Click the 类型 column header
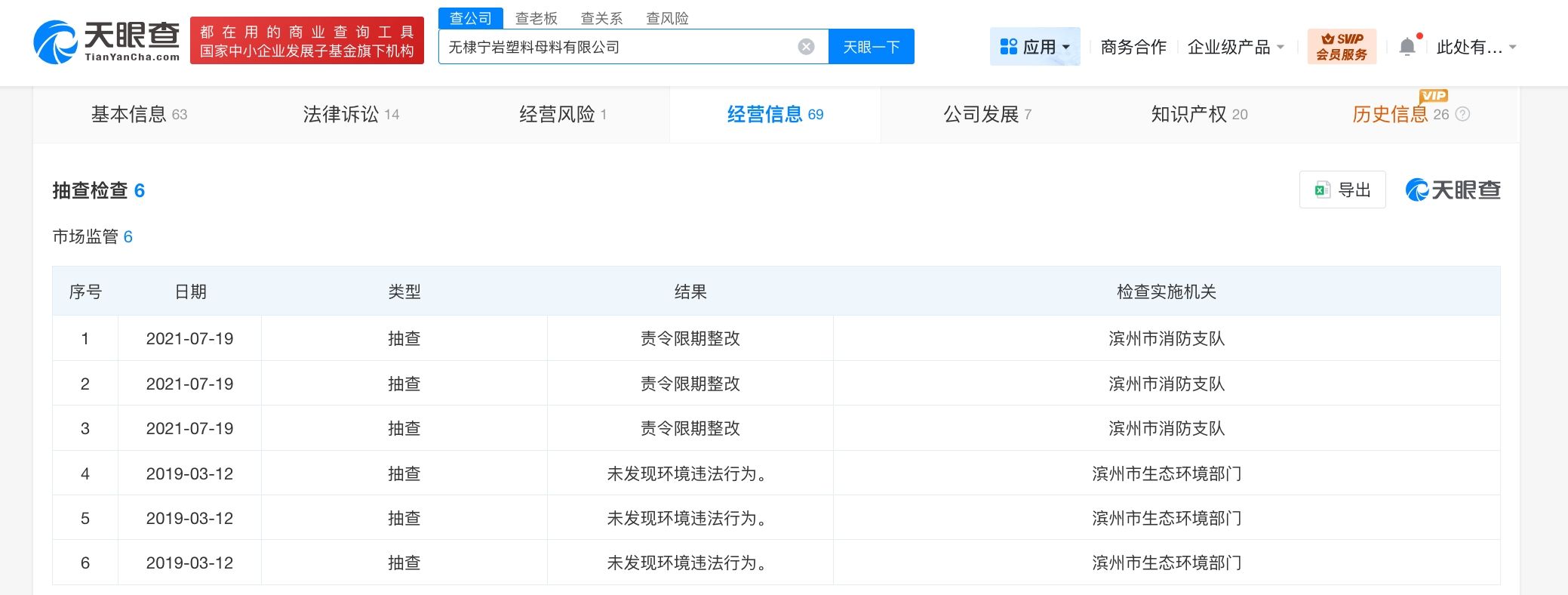Screen dimensions: 1568x595 pyautogui.click(x=404, y=292)
